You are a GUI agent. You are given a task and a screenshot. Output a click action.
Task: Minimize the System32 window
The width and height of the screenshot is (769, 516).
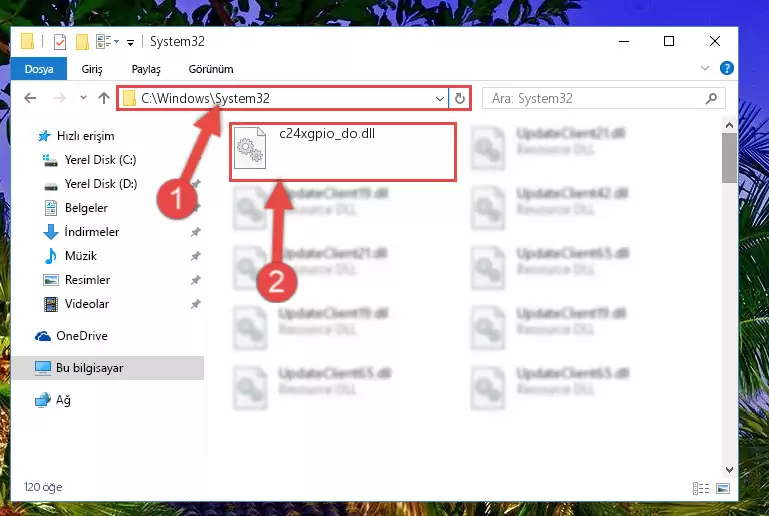click(x=624, y=42)
